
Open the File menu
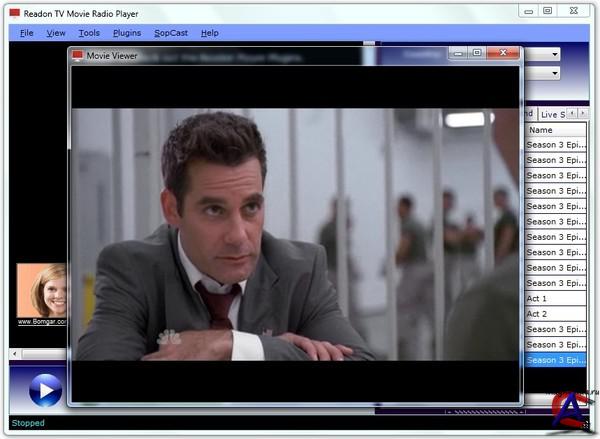(x=27, y=33)
